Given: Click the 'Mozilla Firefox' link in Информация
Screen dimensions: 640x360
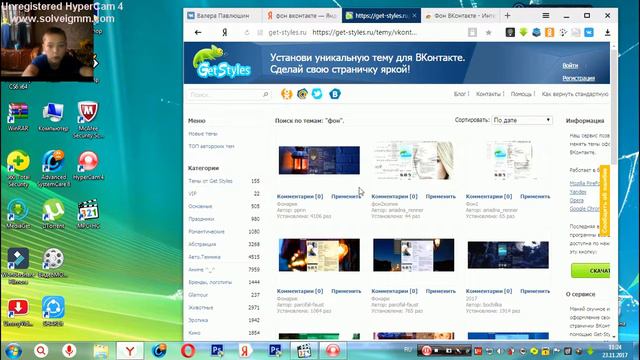Looking at the screenshot, I should (584, 183).
